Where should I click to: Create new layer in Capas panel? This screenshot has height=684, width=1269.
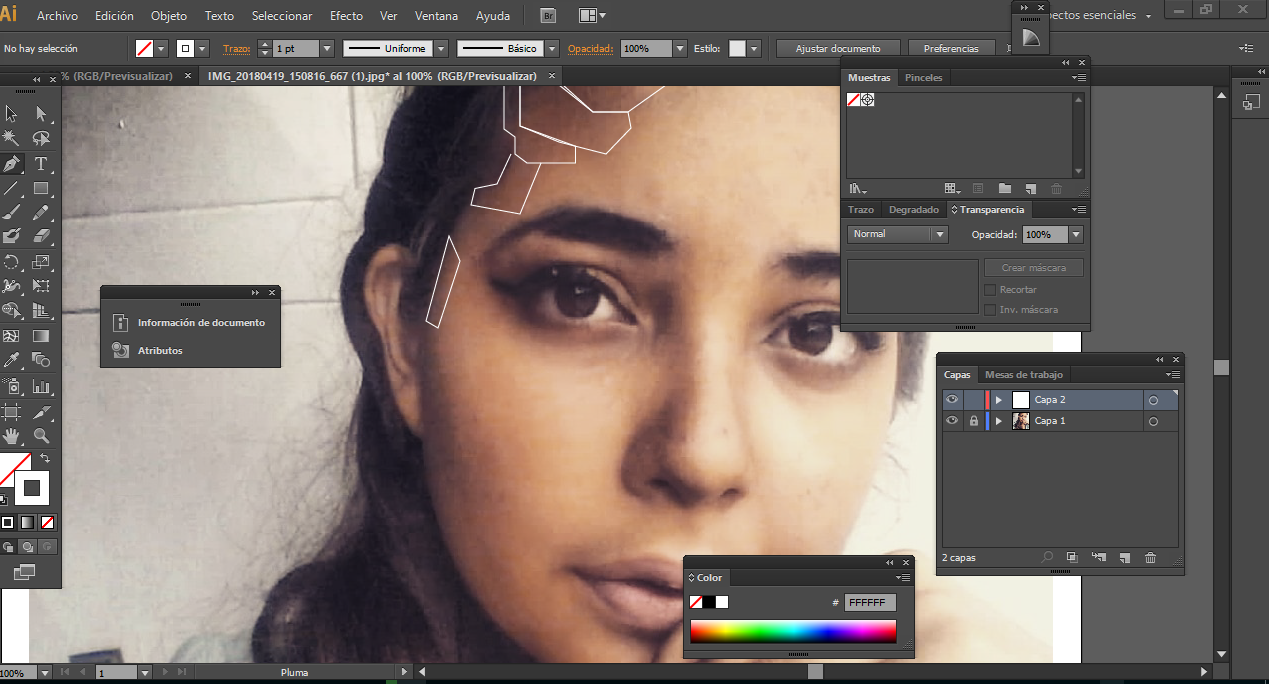[x=1124, y=557]
